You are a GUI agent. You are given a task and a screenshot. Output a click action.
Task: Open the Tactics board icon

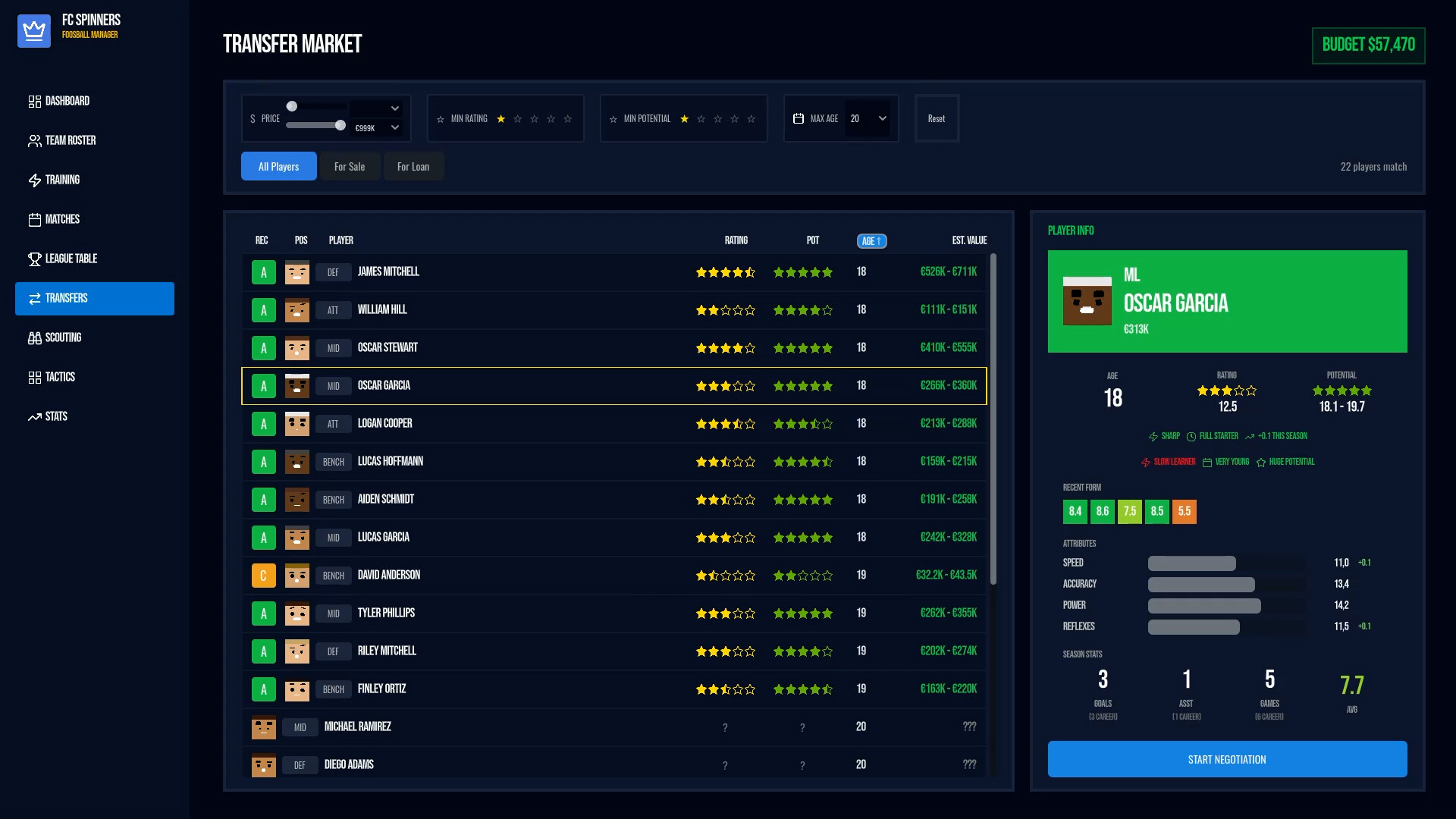click(x=35, y=377)
